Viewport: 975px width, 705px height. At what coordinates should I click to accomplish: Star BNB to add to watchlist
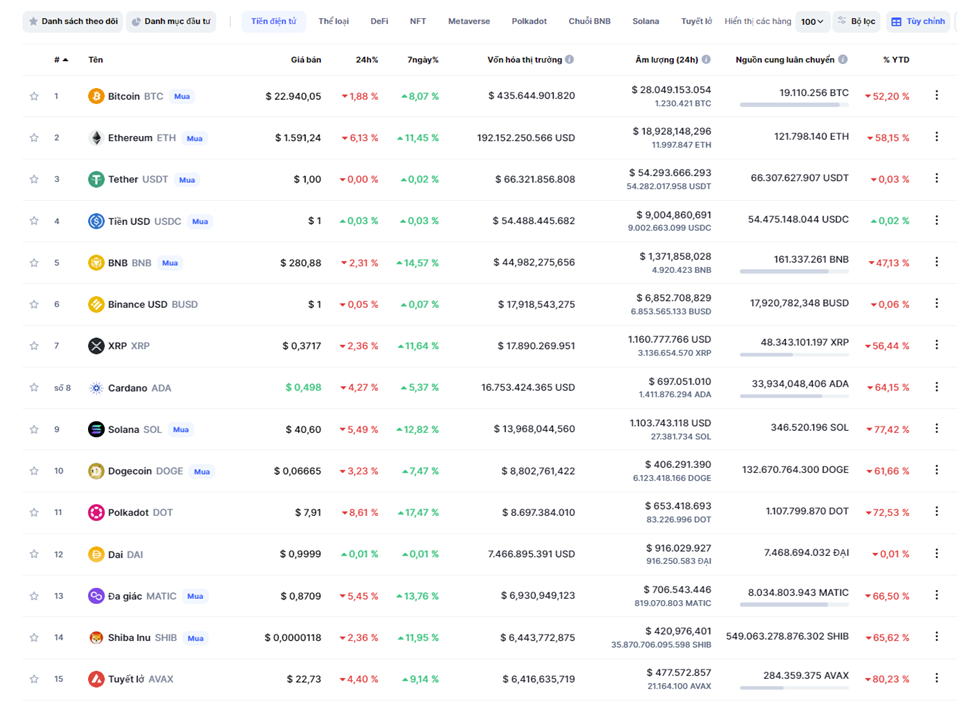pyautogui.click(x=34, y=263)
